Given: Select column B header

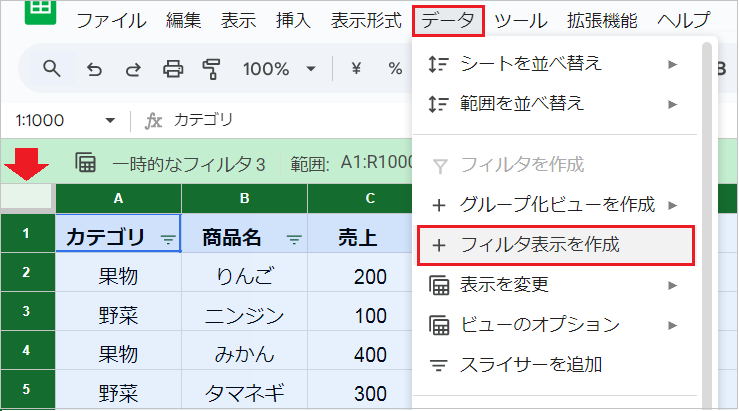Looking at the screenshot, I should coord(244,198).
